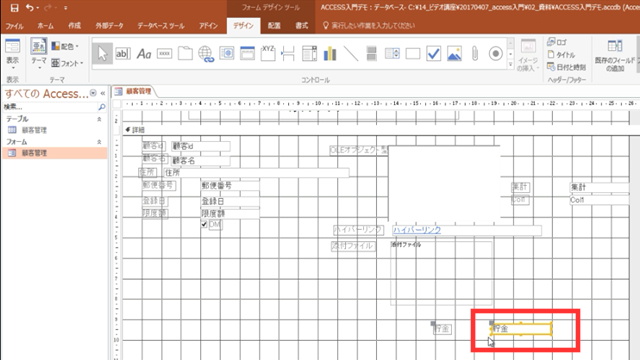This screenshot has width=640, height=360.
Task: Click the 検索 search field
Action: pyautogui.click(x=51, y=107)
